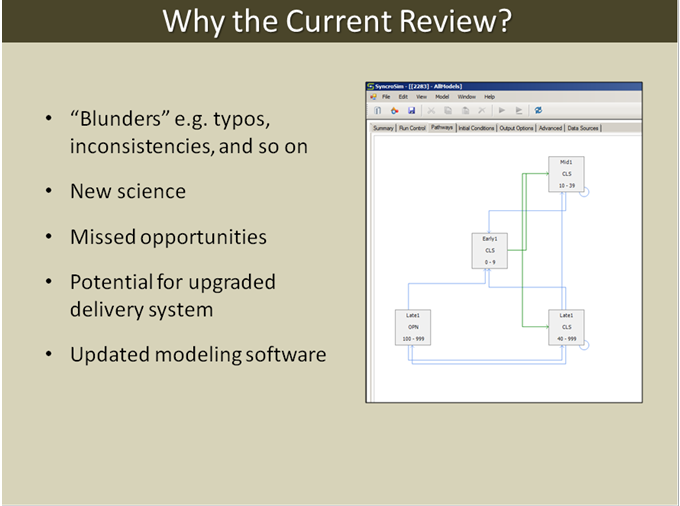The height and width of the screenshot is (506, 680).
Task: Select the Mid1 CLS state box
Action: tap(566, 174)
